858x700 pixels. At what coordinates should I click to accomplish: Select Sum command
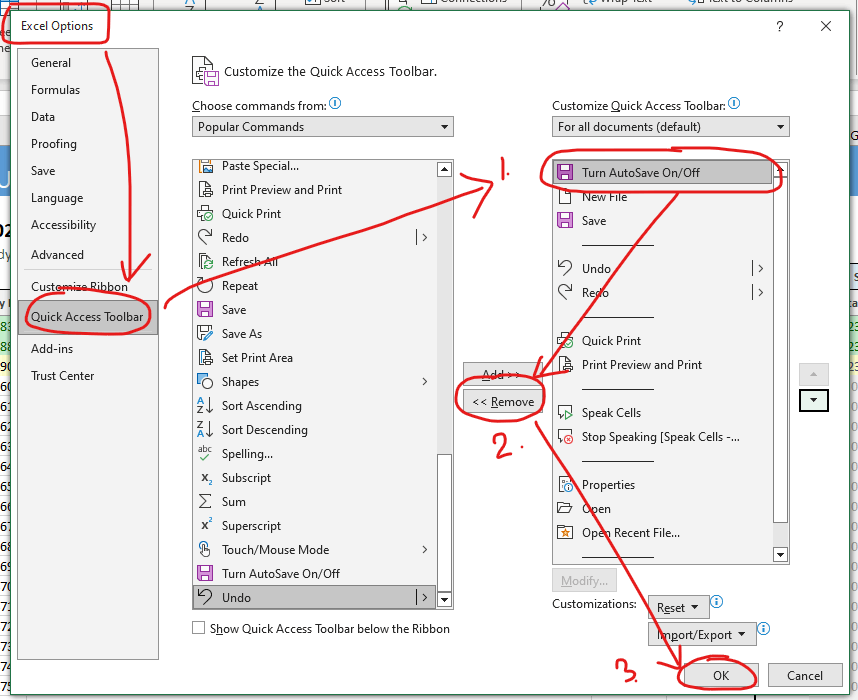pos(315,502)
